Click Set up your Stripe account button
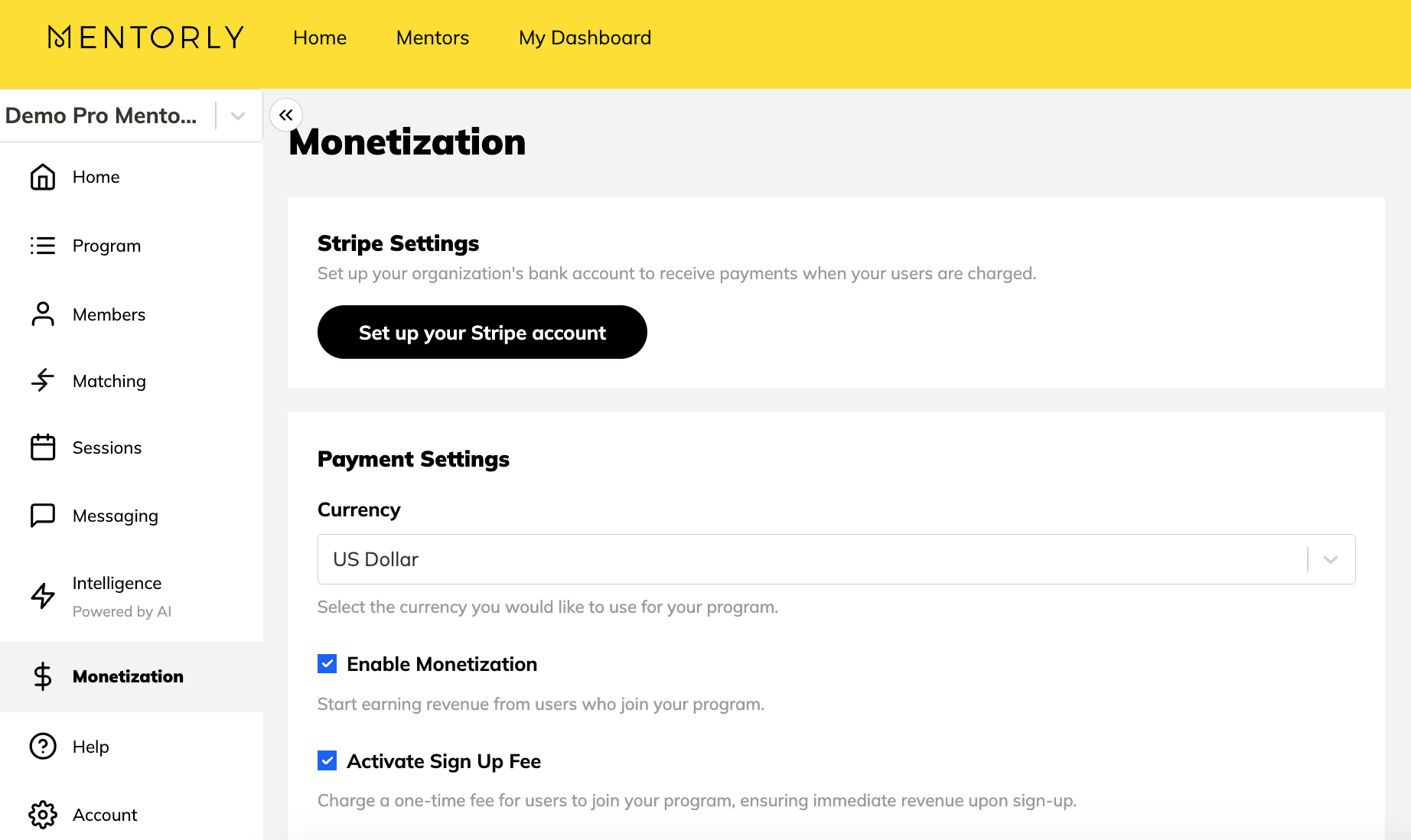Screen dimensions: 1411x840 pos(482,332)
